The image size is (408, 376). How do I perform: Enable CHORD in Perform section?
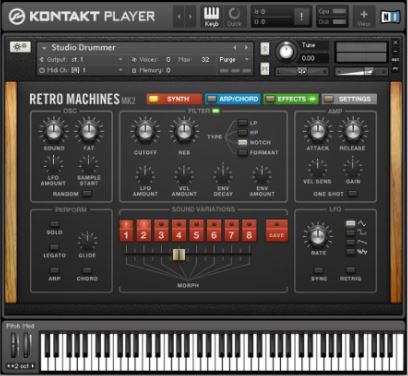87,270
